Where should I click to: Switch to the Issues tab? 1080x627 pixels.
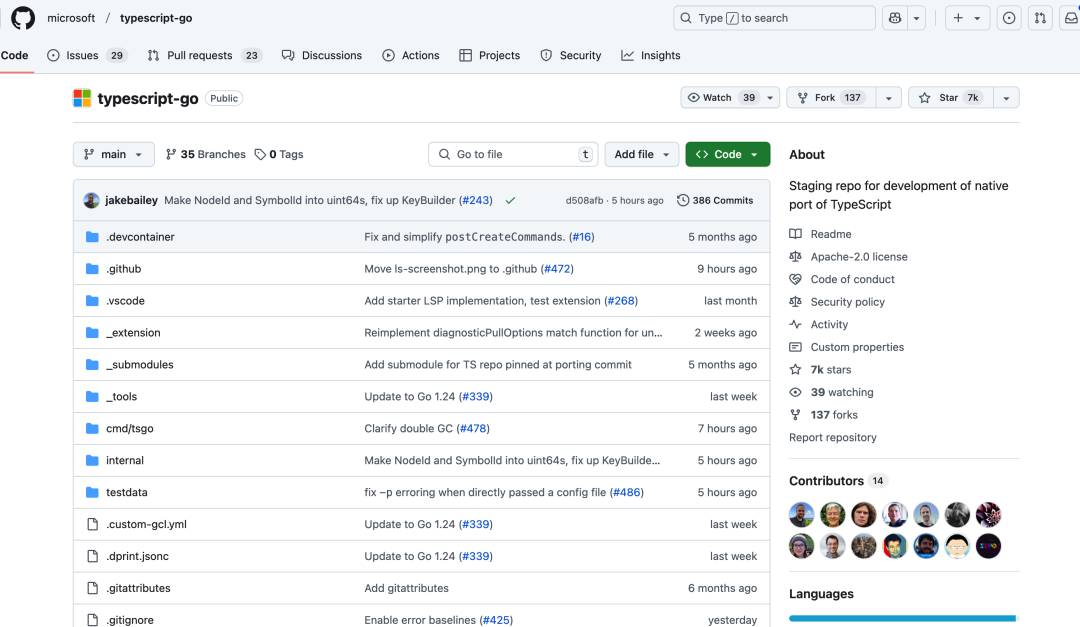click(x=87, y=55)
